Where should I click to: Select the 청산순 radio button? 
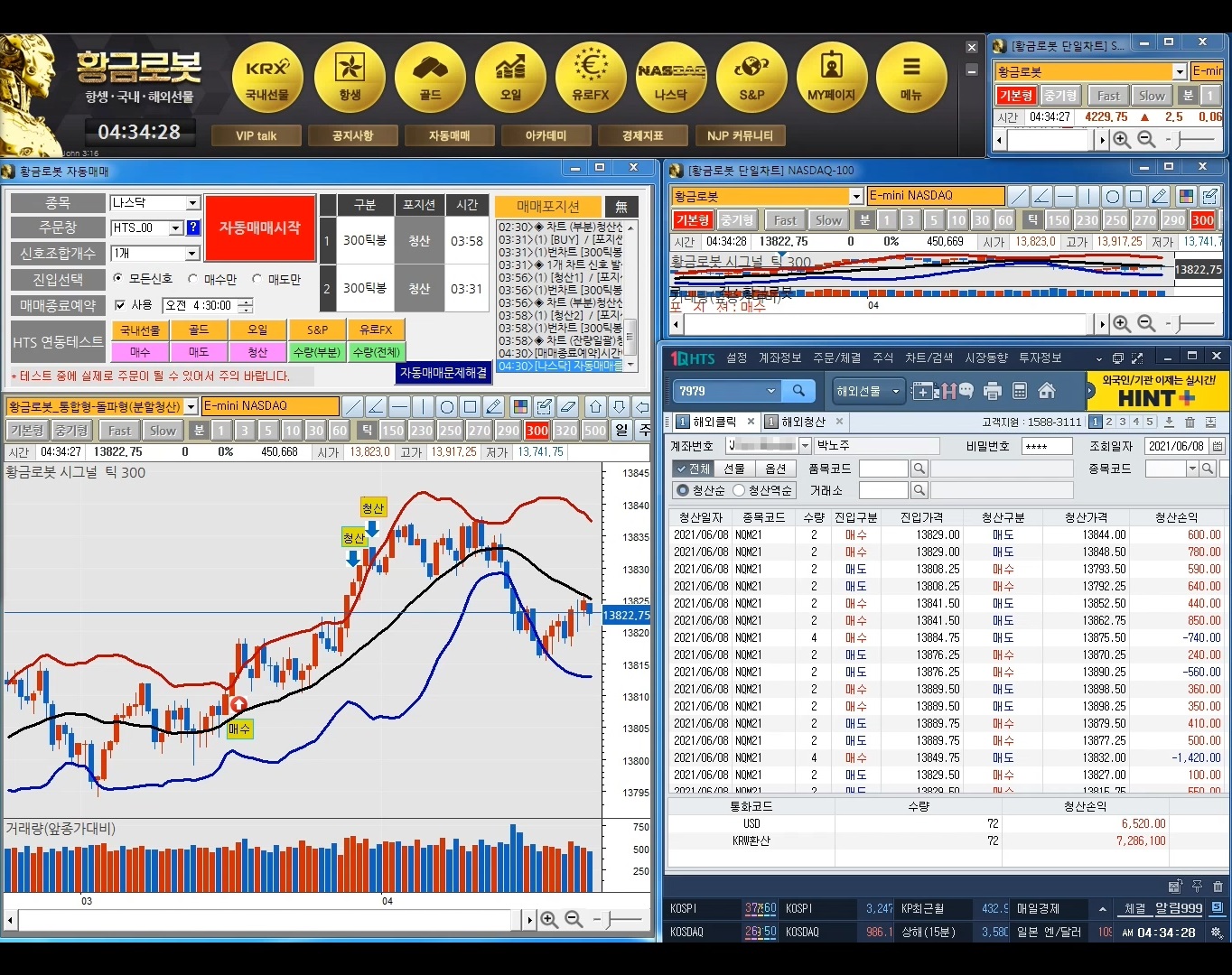683,490
